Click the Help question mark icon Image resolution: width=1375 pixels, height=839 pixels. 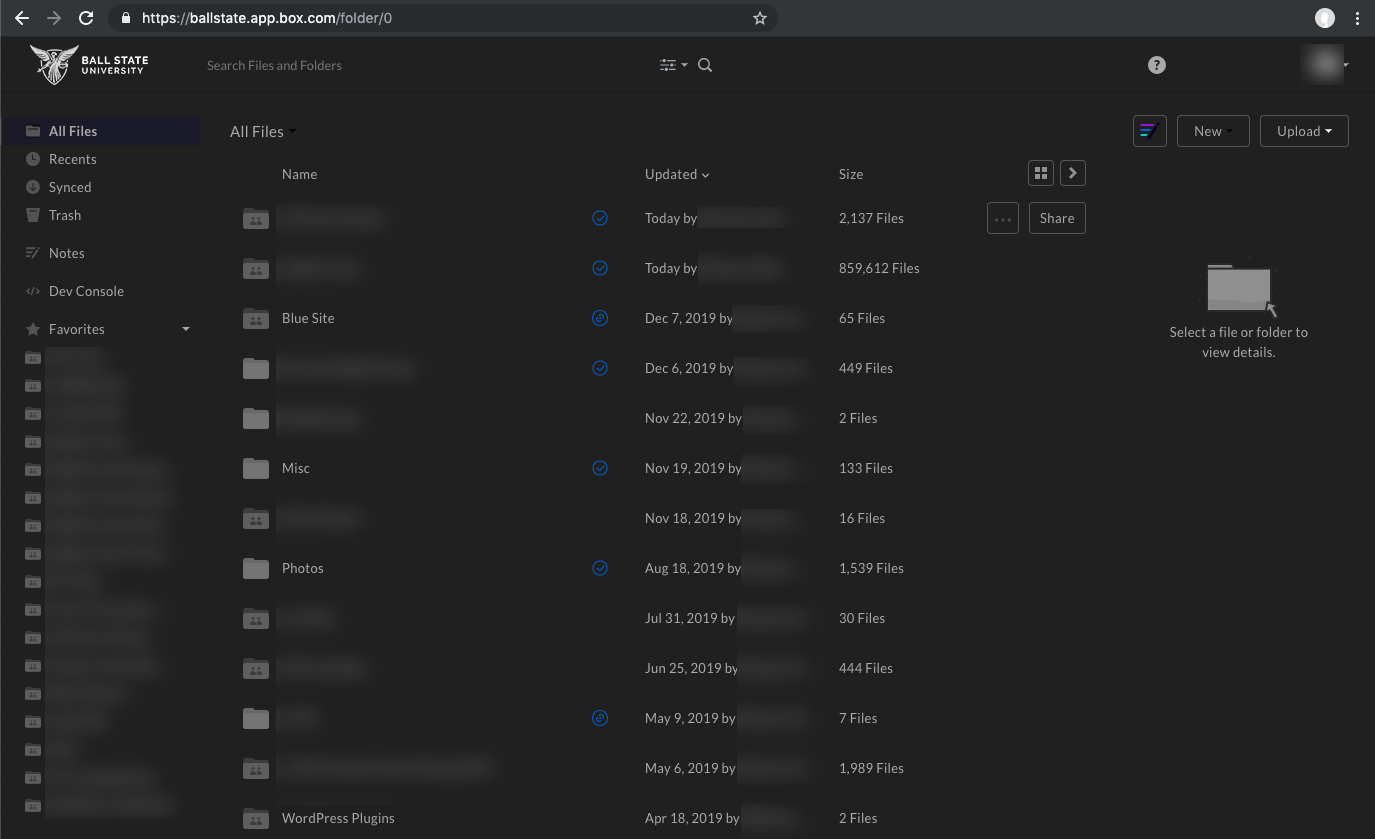(1156, 65)
